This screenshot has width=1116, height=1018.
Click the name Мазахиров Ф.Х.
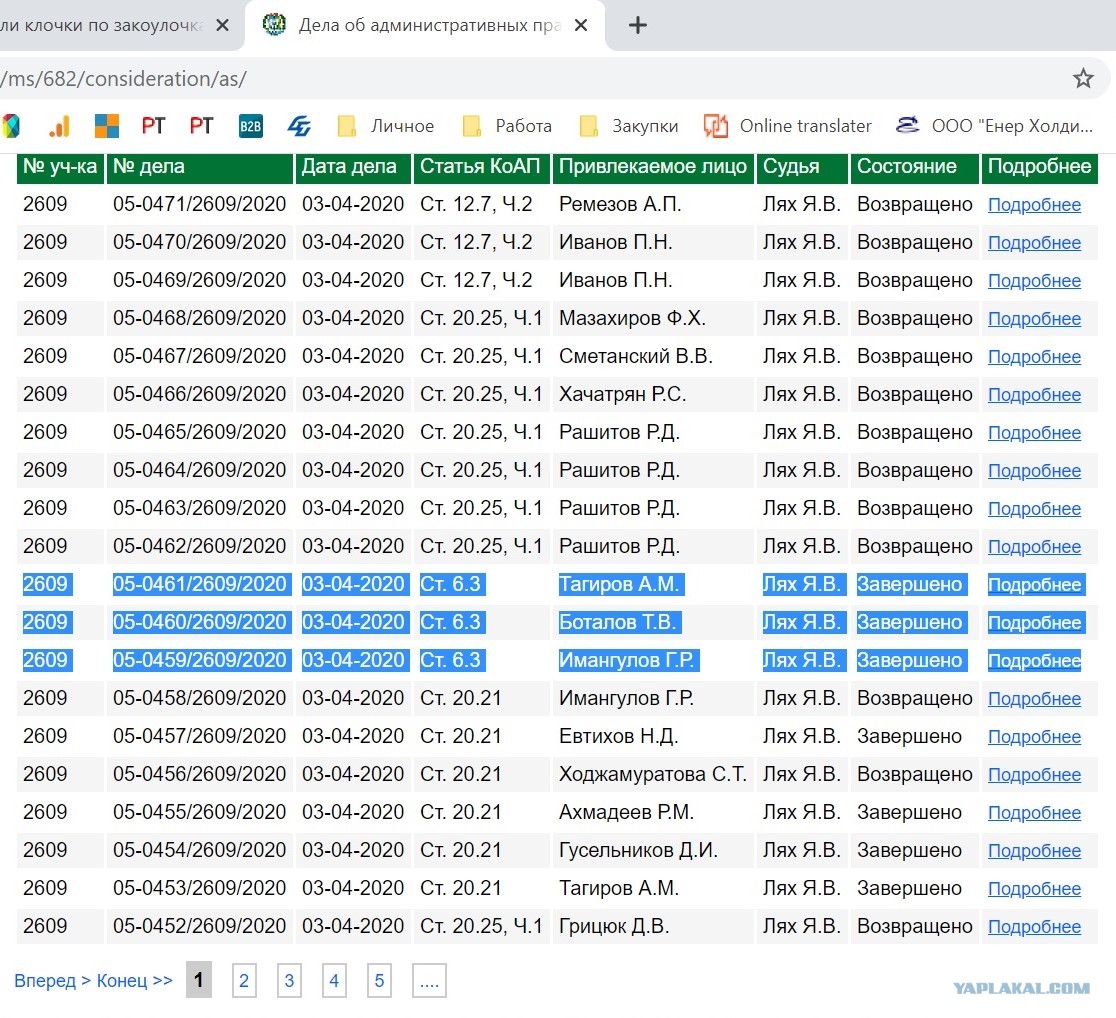coord(632,318)
